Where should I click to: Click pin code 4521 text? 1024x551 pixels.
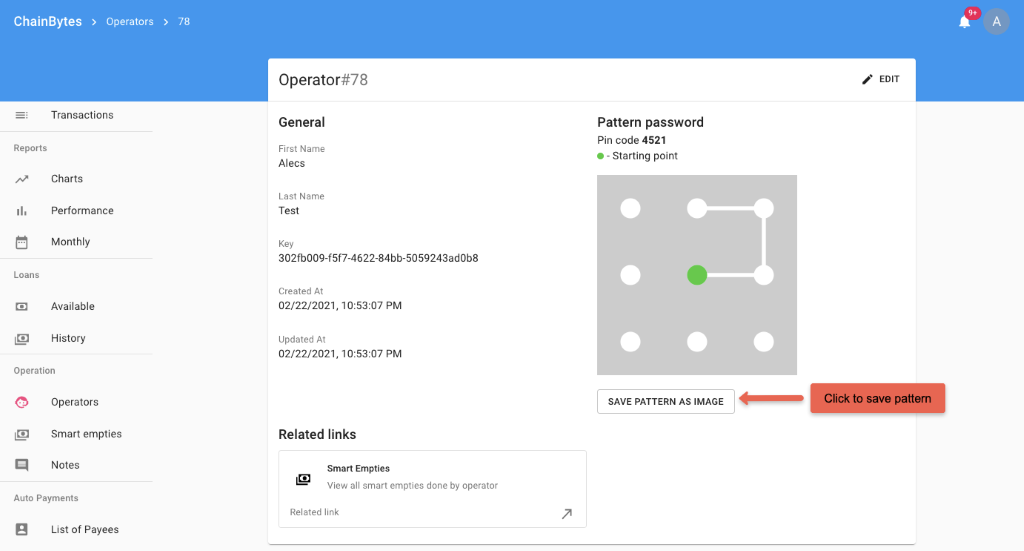tap(632, 140)
